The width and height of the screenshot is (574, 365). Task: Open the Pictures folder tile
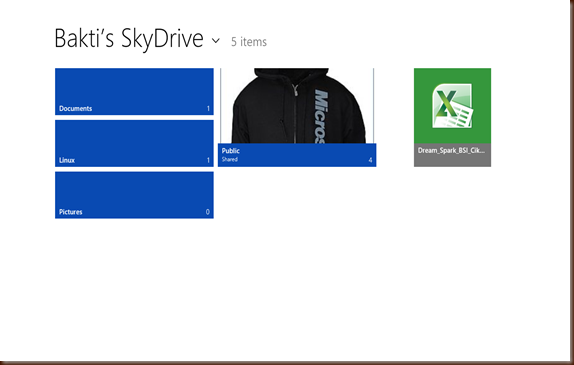[x=134, y=195]
